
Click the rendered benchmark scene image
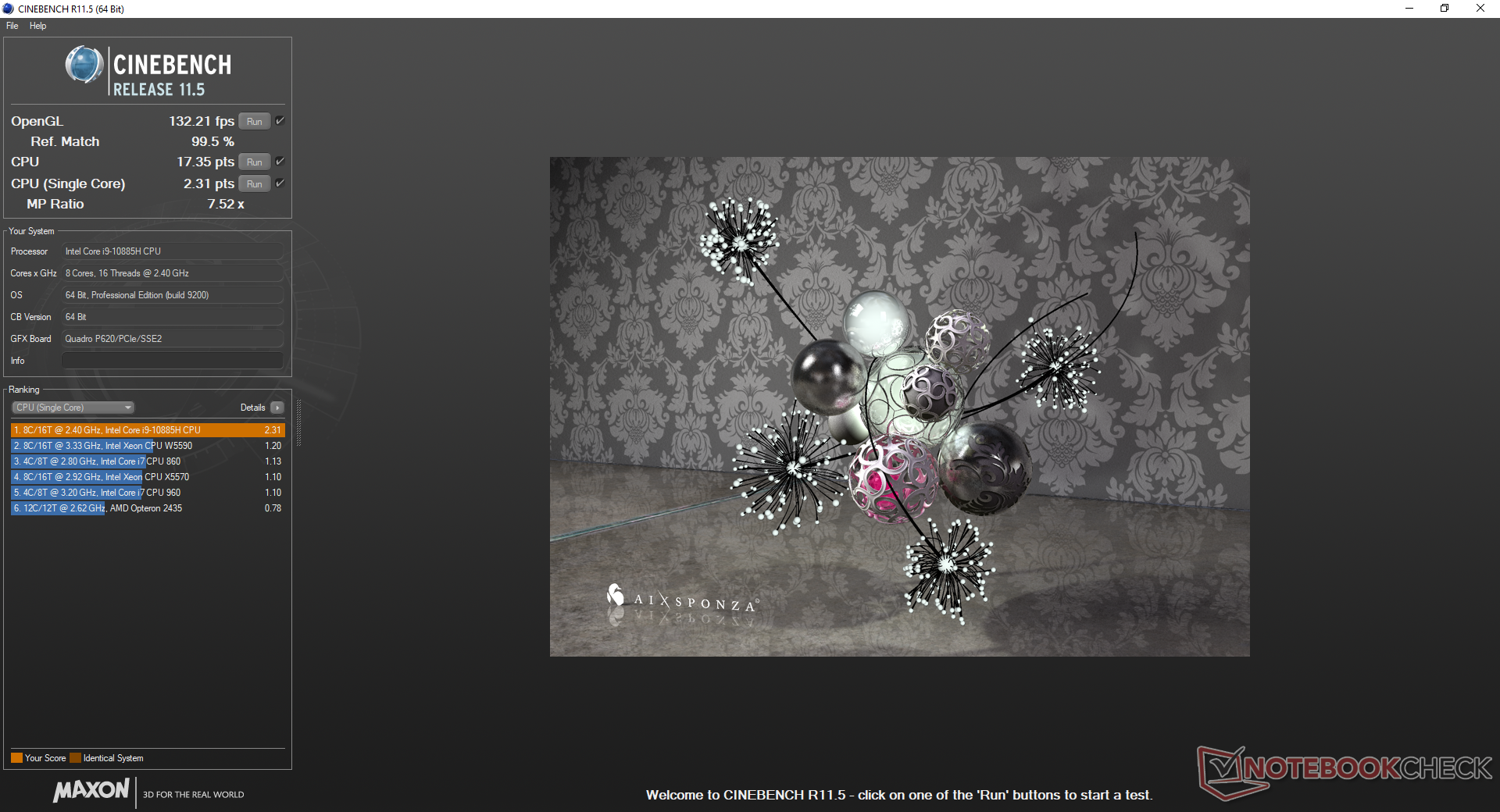[x=900, y=407]
